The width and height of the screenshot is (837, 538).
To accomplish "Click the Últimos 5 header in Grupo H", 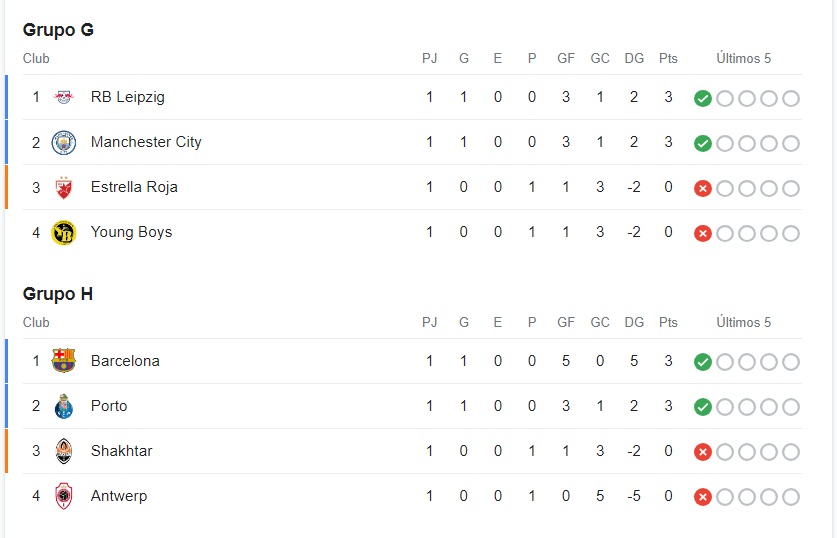I will pos(744,322).
